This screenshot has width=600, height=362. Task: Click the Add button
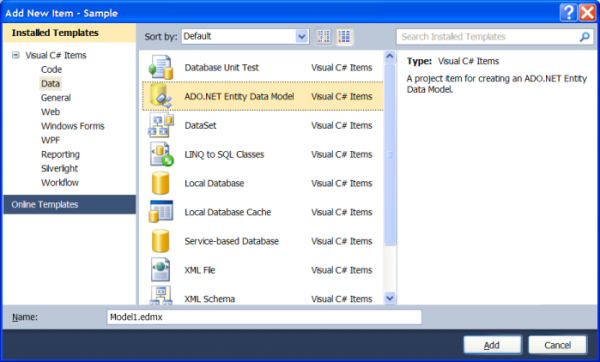(492, 345)
